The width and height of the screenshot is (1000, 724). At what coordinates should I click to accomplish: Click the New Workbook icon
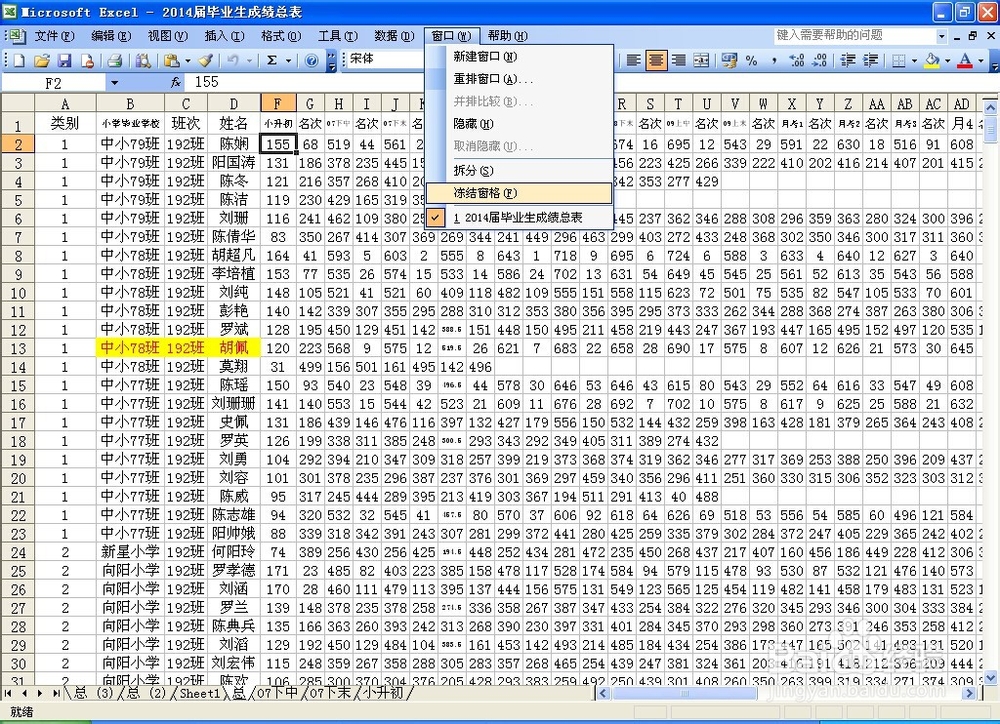point(17,60)
